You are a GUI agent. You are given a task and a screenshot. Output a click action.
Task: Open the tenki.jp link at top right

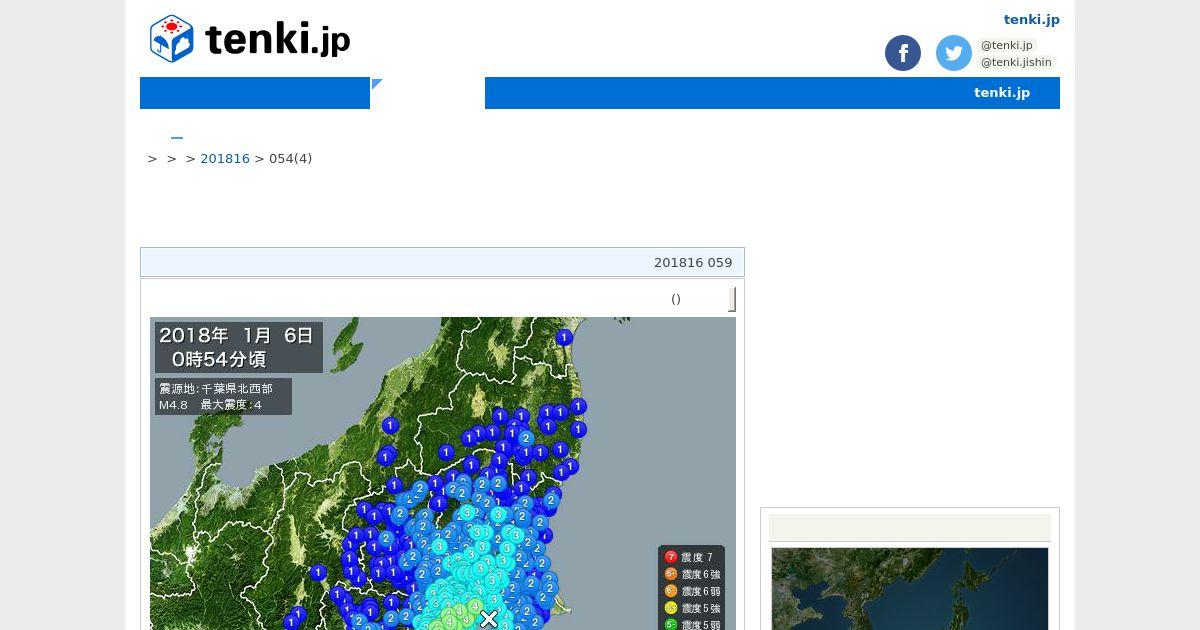pos(1032,20)
